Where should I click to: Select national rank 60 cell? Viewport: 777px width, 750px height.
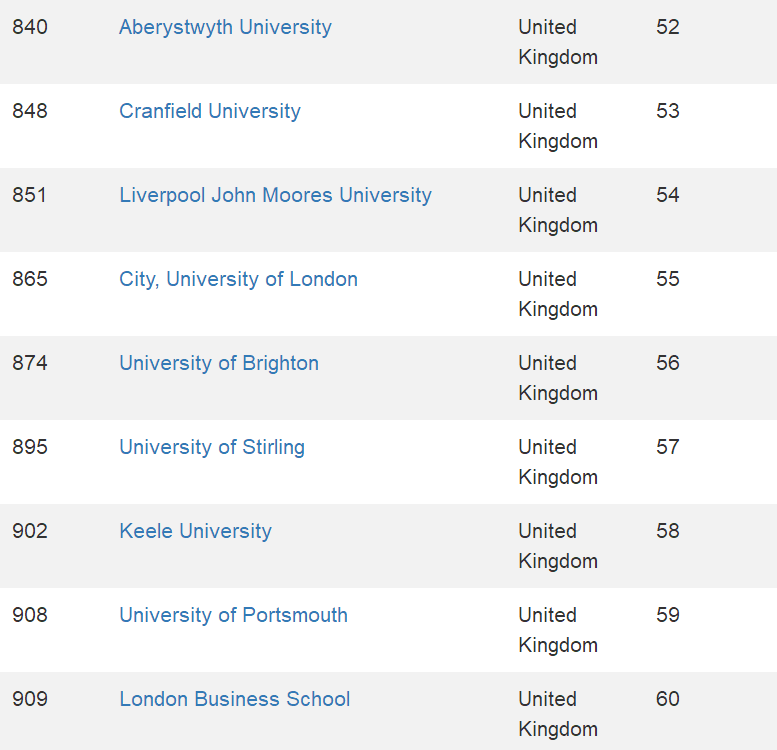pos(668,699)
